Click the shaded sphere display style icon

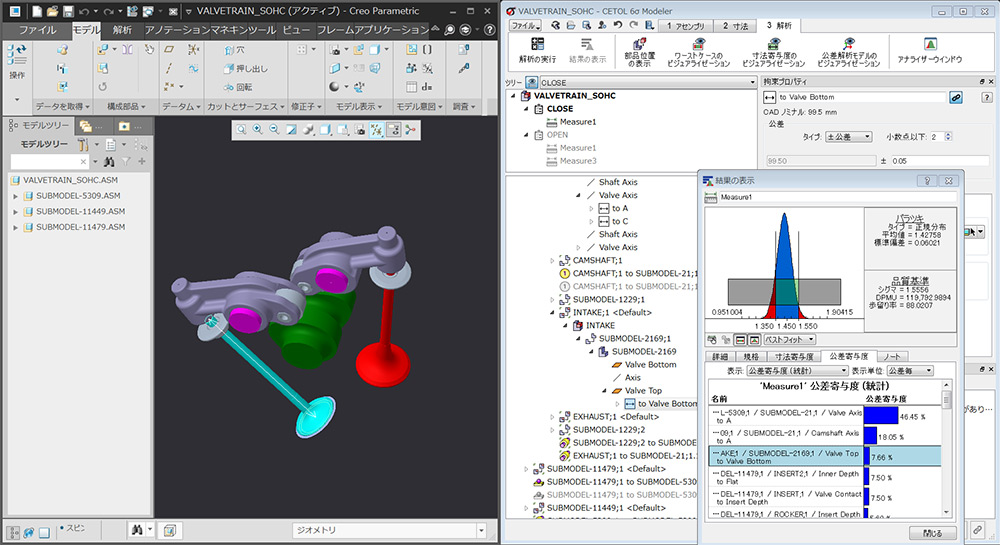pos(335,86)
